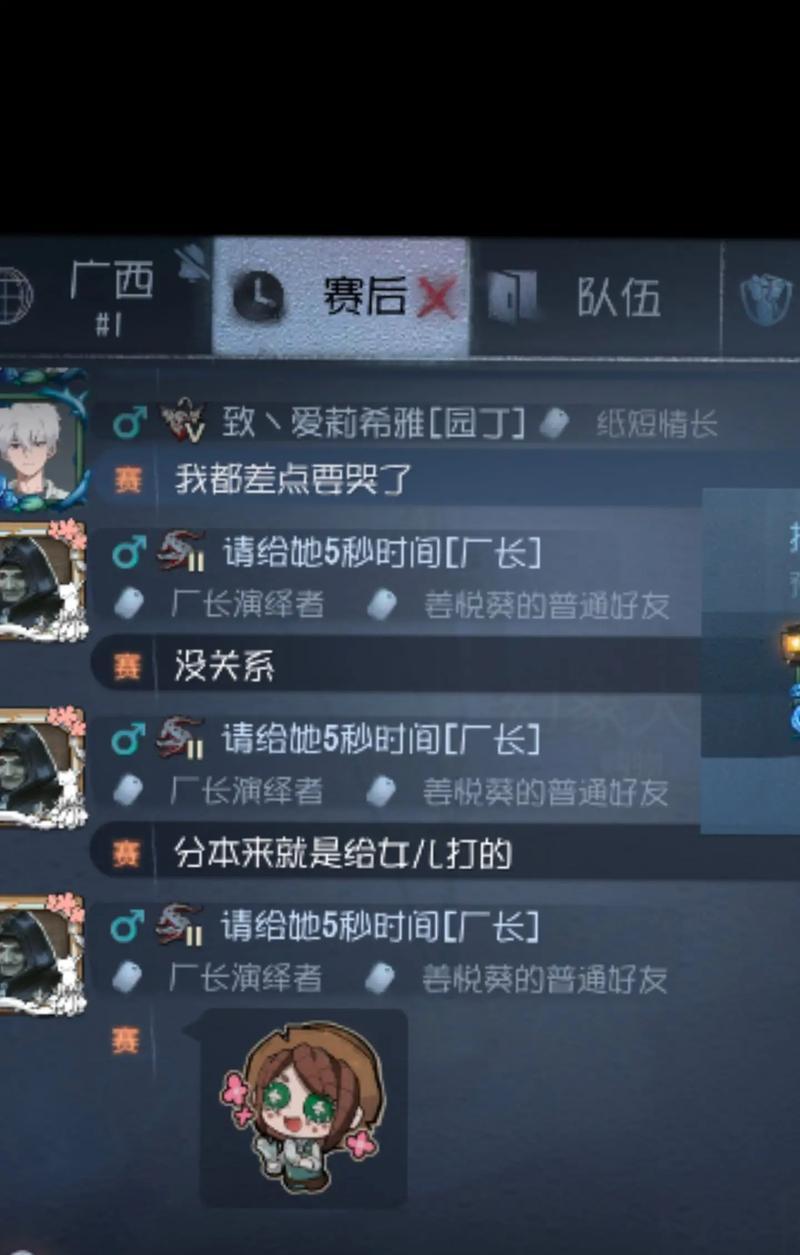
Task: Switch to the 队伍 chat tab
Action: point(596,298)
